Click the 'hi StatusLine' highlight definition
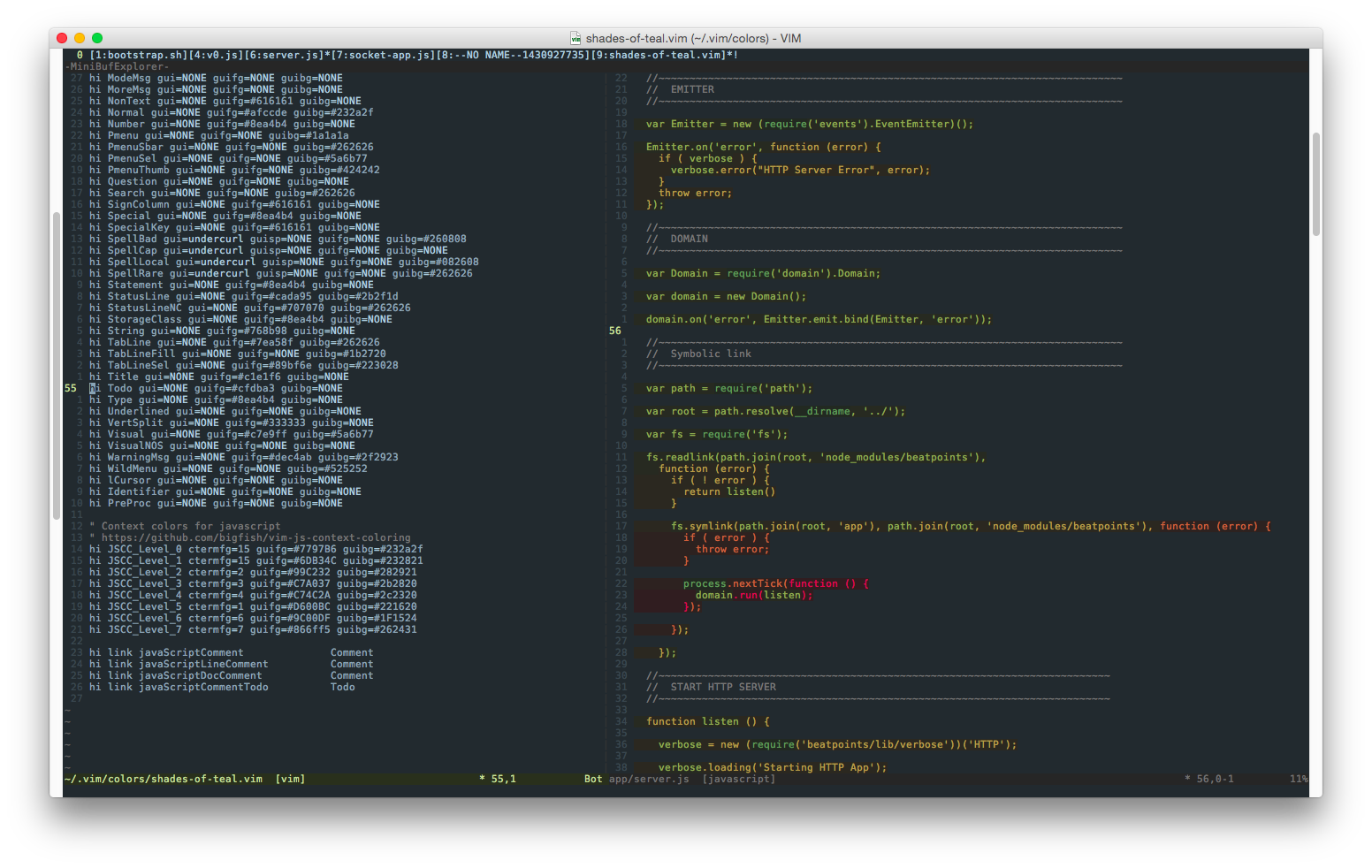This screenshot has height=868, width=1372. pos(243,296)
